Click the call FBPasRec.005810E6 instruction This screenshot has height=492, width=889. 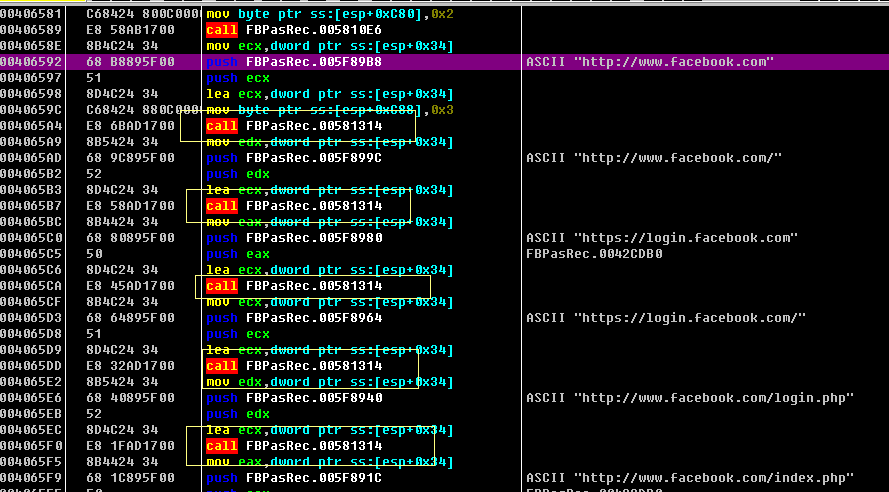tap(294, 29)
